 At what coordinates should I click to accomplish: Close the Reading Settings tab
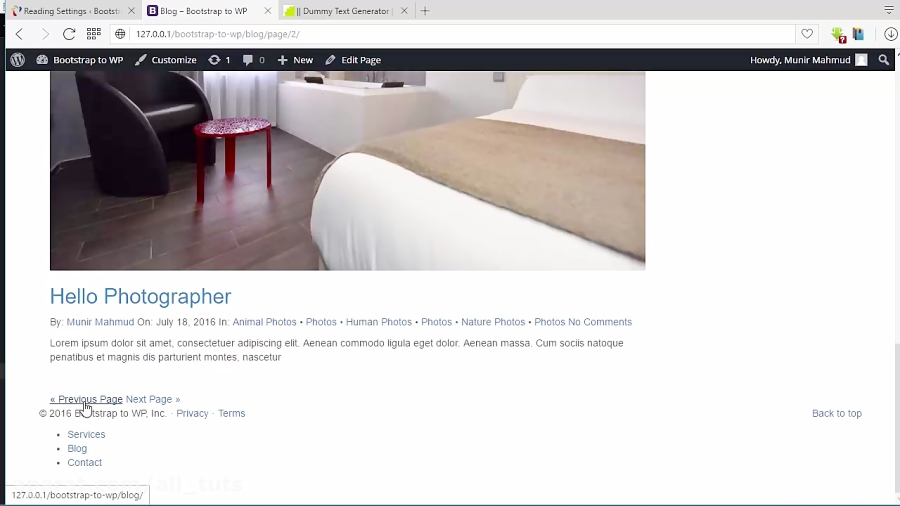(x=131, y=11)
